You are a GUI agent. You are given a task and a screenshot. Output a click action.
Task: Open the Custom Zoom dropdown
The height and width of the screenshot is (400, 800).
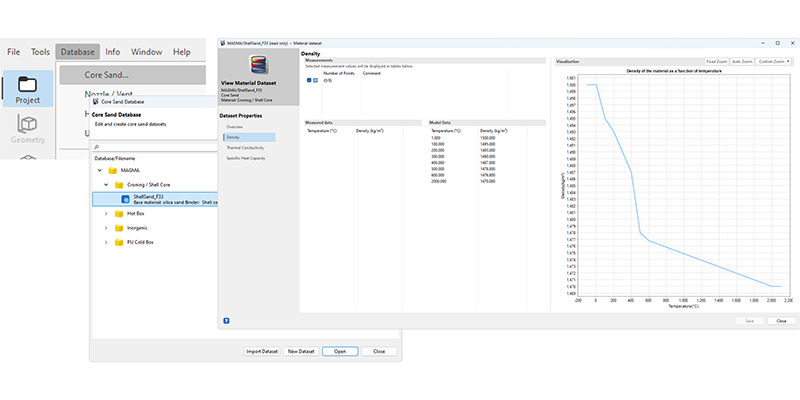click(x=774, y=61)
